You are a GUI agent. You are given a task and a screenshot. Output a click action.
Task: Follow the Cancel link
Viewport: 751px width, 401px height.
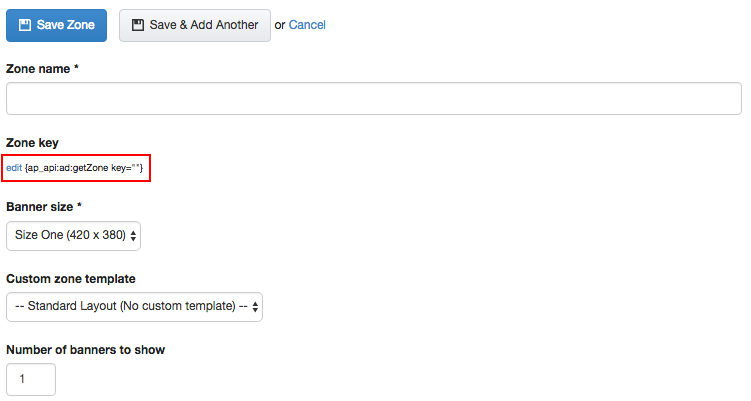click(307, 25)
